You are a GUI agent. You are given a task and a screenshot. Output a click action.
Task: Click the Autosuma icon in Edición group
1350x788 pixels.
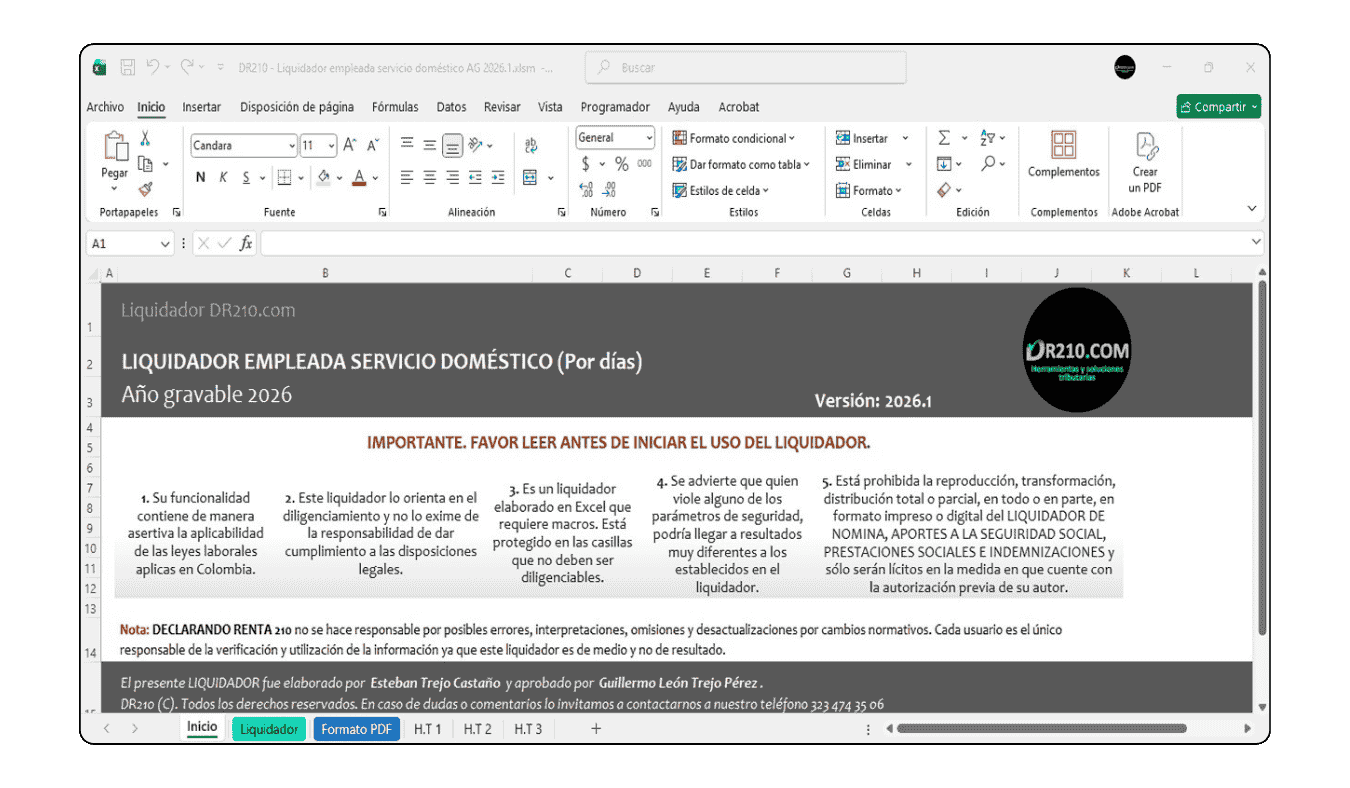coord(943,137)
